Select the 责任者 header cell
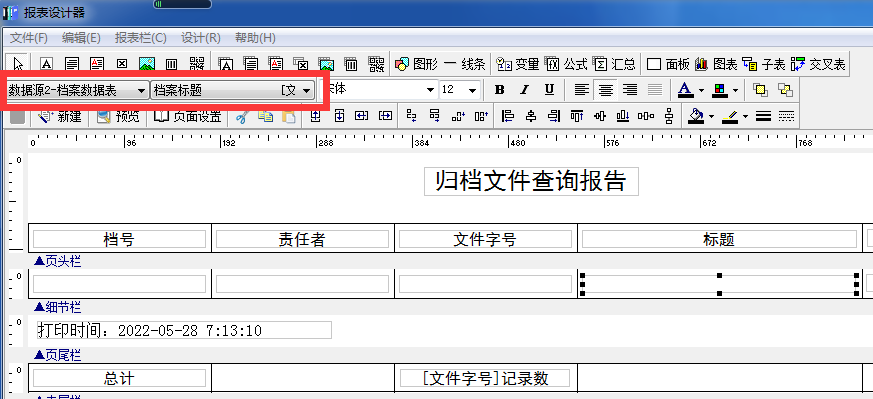873x399 pixels. (302, 239)
